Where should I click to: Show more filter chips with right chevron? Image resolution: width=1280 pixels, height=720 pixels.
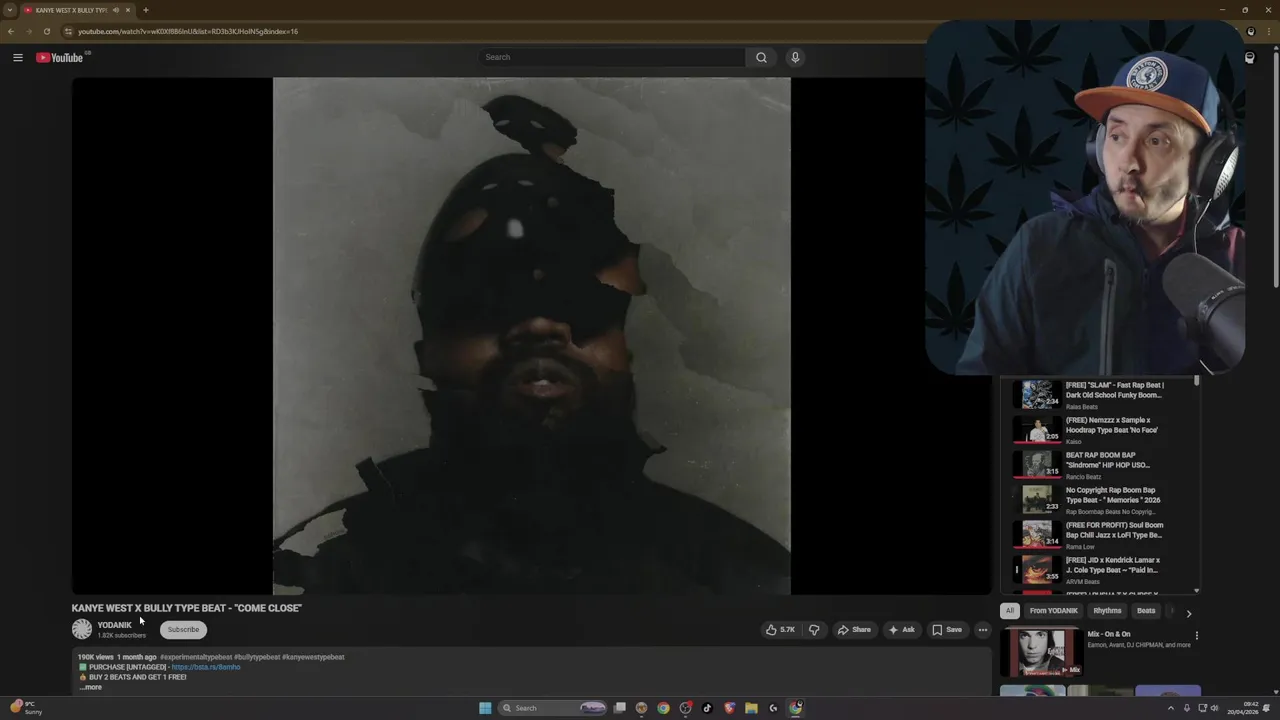tap(1189, 613)
